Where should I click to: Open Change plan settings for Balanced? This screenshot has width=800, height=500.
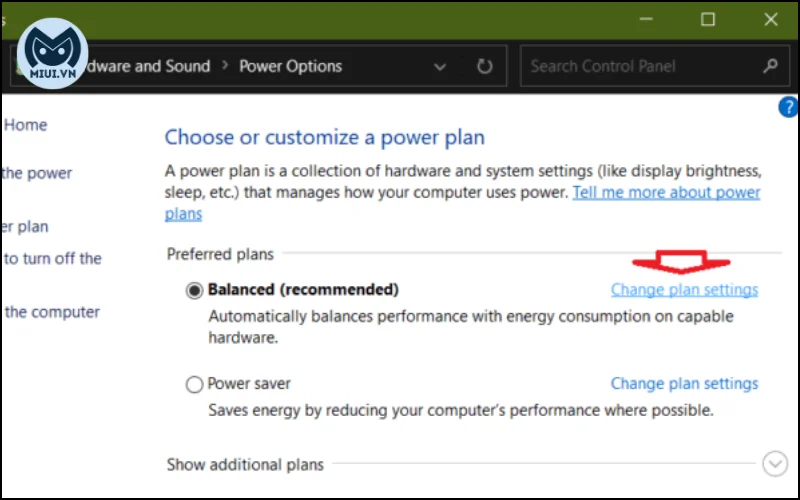(x=684, y=290)
